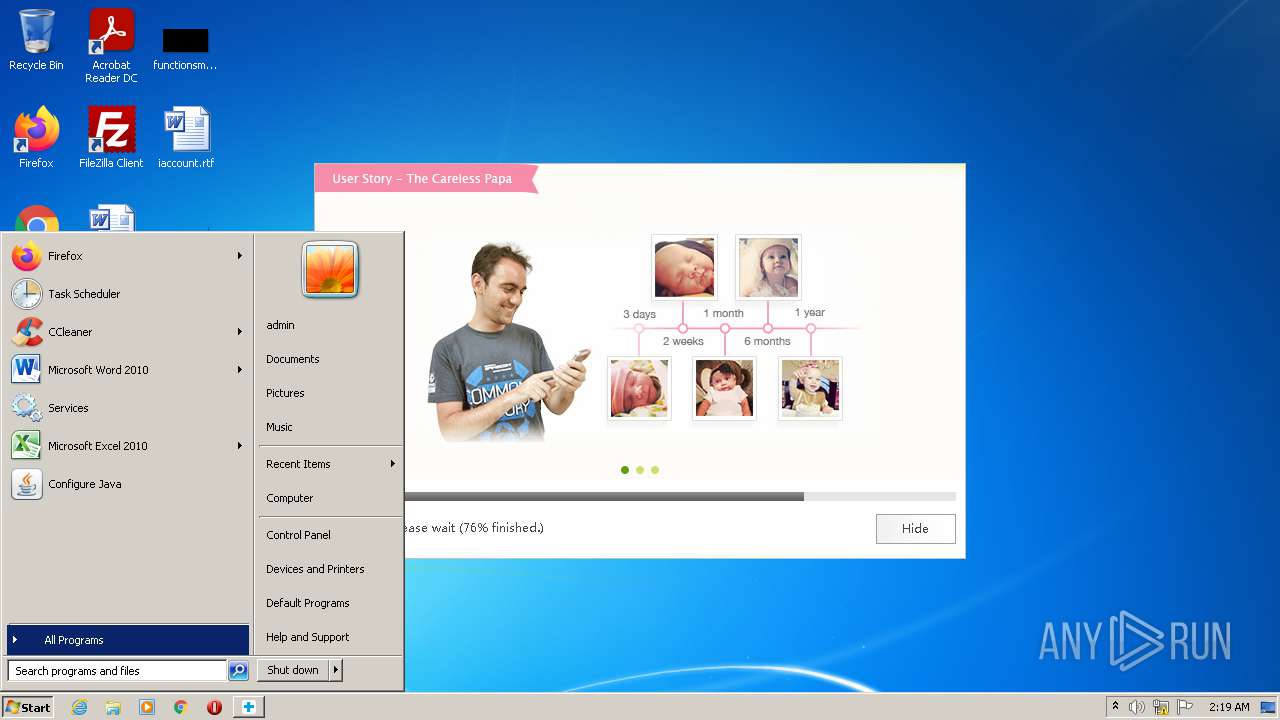Image resolution: width=1280 pixels, height=720 pixels.
Task: Click the 6 months baby photo thumbnail
Action: point(768,267)
